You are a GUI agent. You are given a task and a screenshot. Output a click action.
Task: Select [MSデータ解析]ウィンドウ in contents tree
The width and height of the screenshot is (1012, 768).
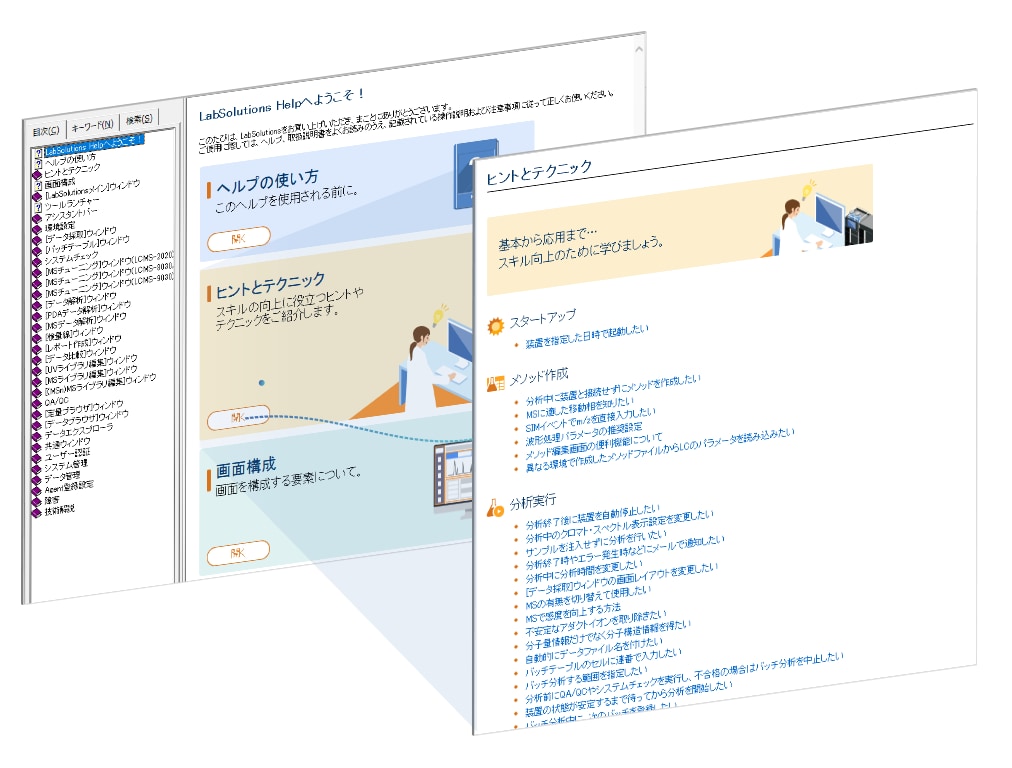tap(85, 321)
